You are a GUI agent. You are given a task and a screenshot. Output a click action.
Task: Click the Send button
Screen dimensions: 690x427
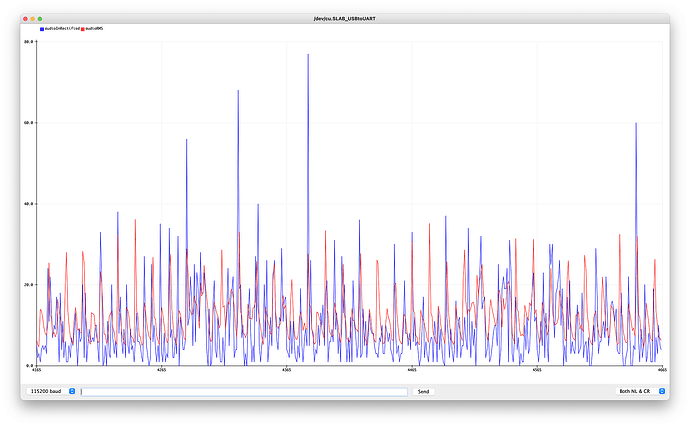[423, 391]
